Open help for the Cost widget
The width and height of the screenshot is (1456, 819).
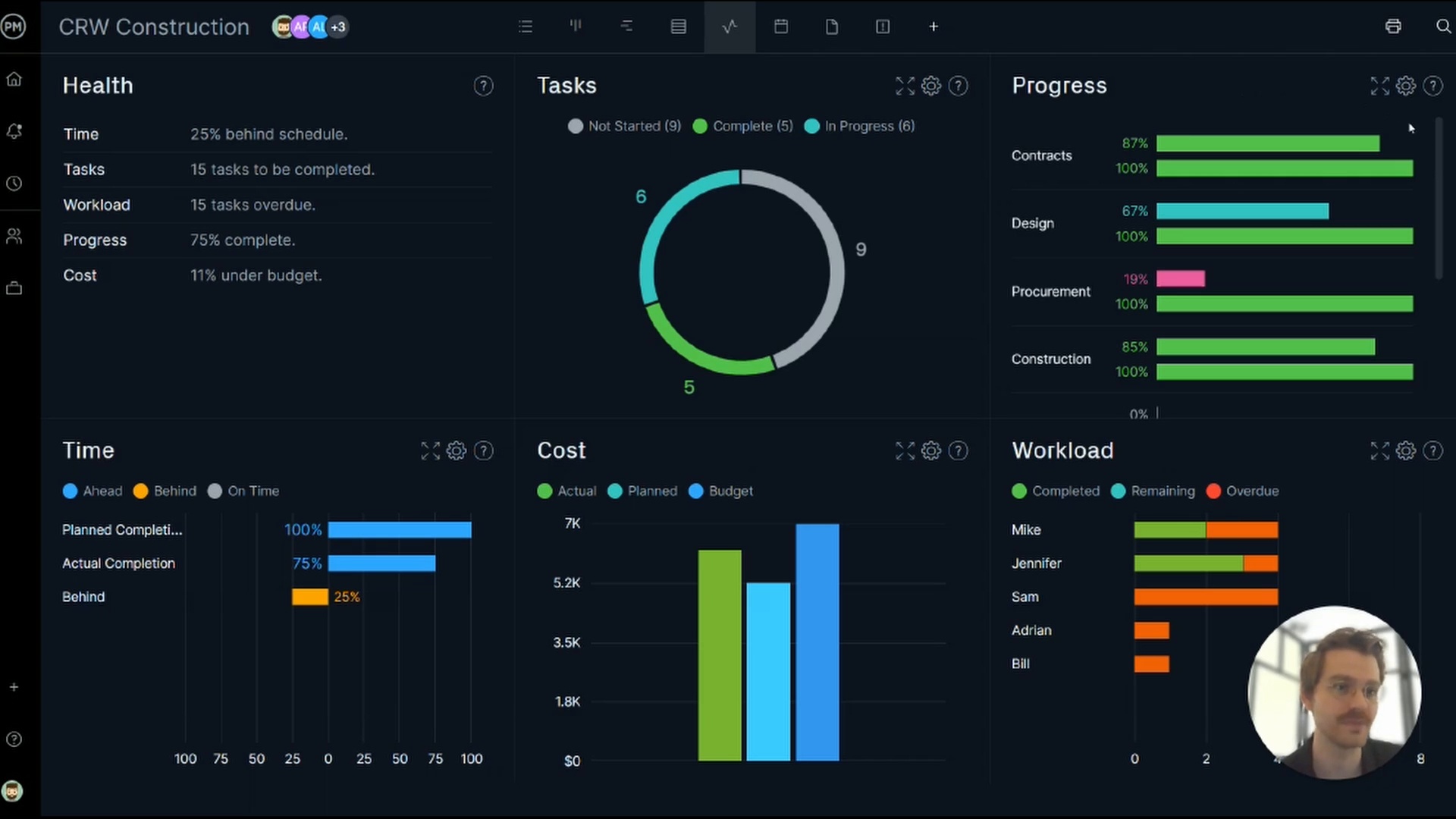959,451
